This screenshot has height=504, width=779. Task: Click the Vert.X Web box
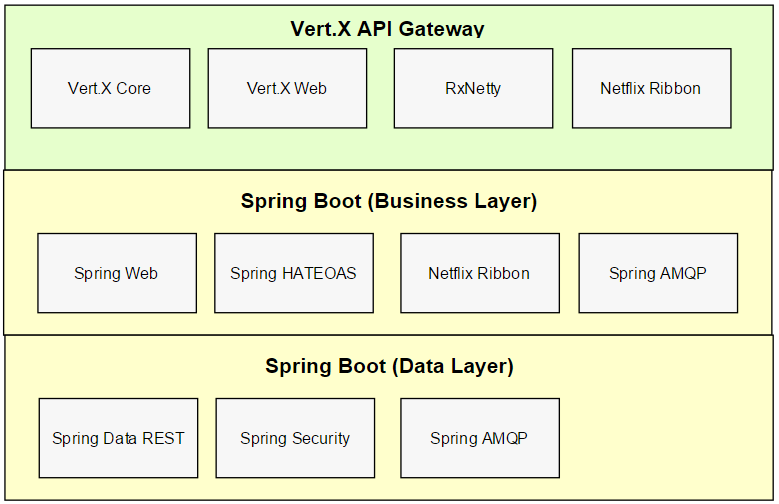[x=287, y=88]
